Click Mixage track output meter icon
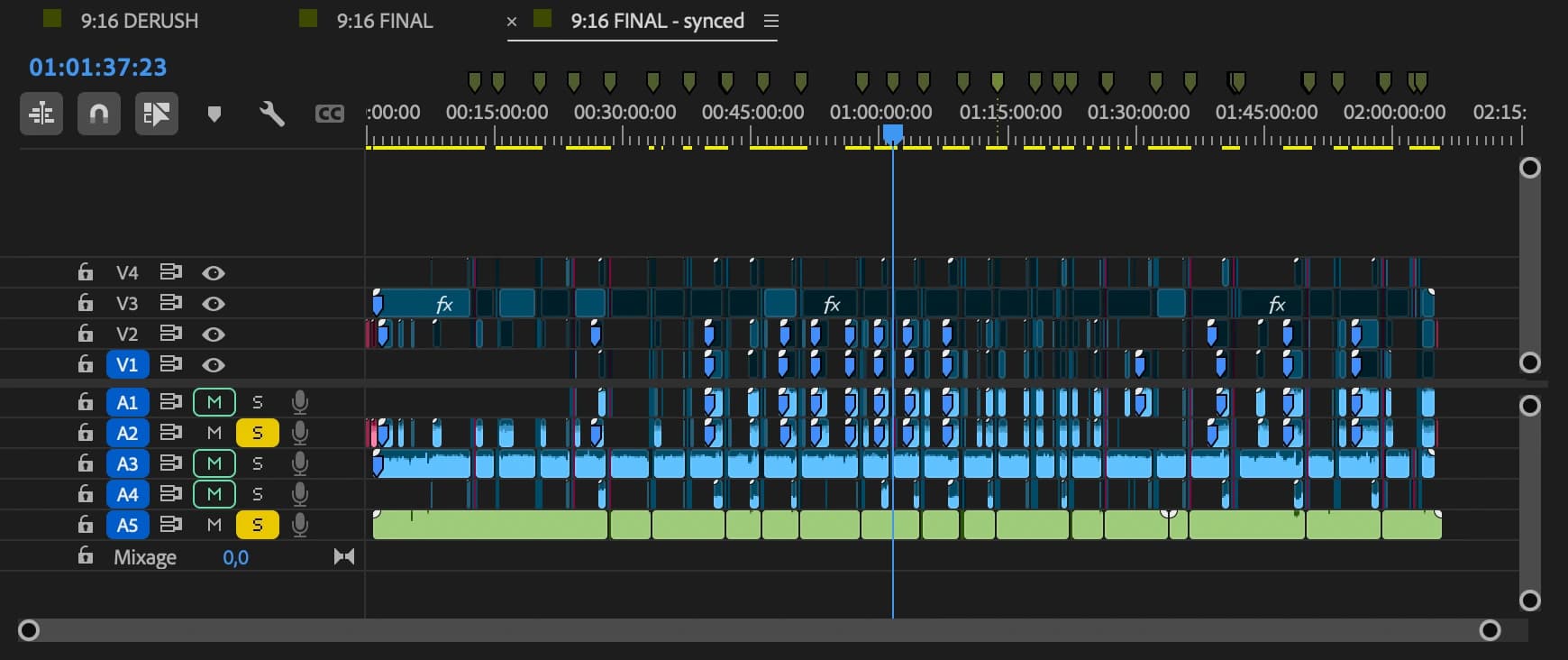Image resolution: width=1568 pixels, height=660 pixels. [x=343, y=556]
